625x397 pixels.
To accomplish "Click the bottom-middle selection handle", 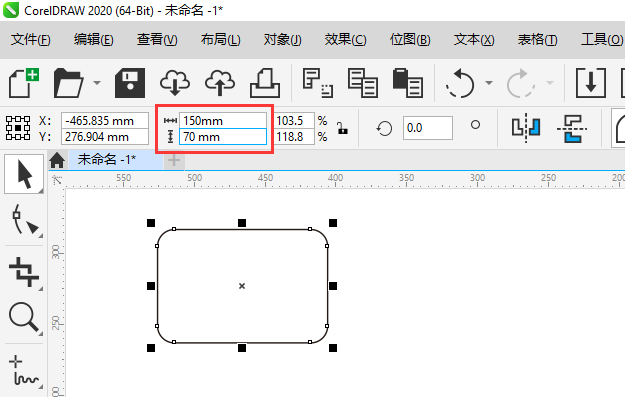I will [x=242, y=348].
